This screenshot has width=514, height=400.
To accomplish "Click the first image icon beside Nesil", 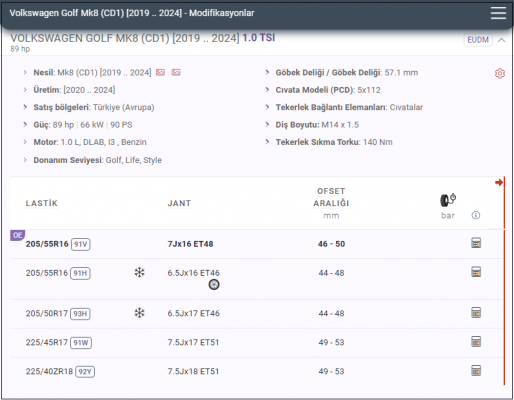I will (x=161, y=72).
